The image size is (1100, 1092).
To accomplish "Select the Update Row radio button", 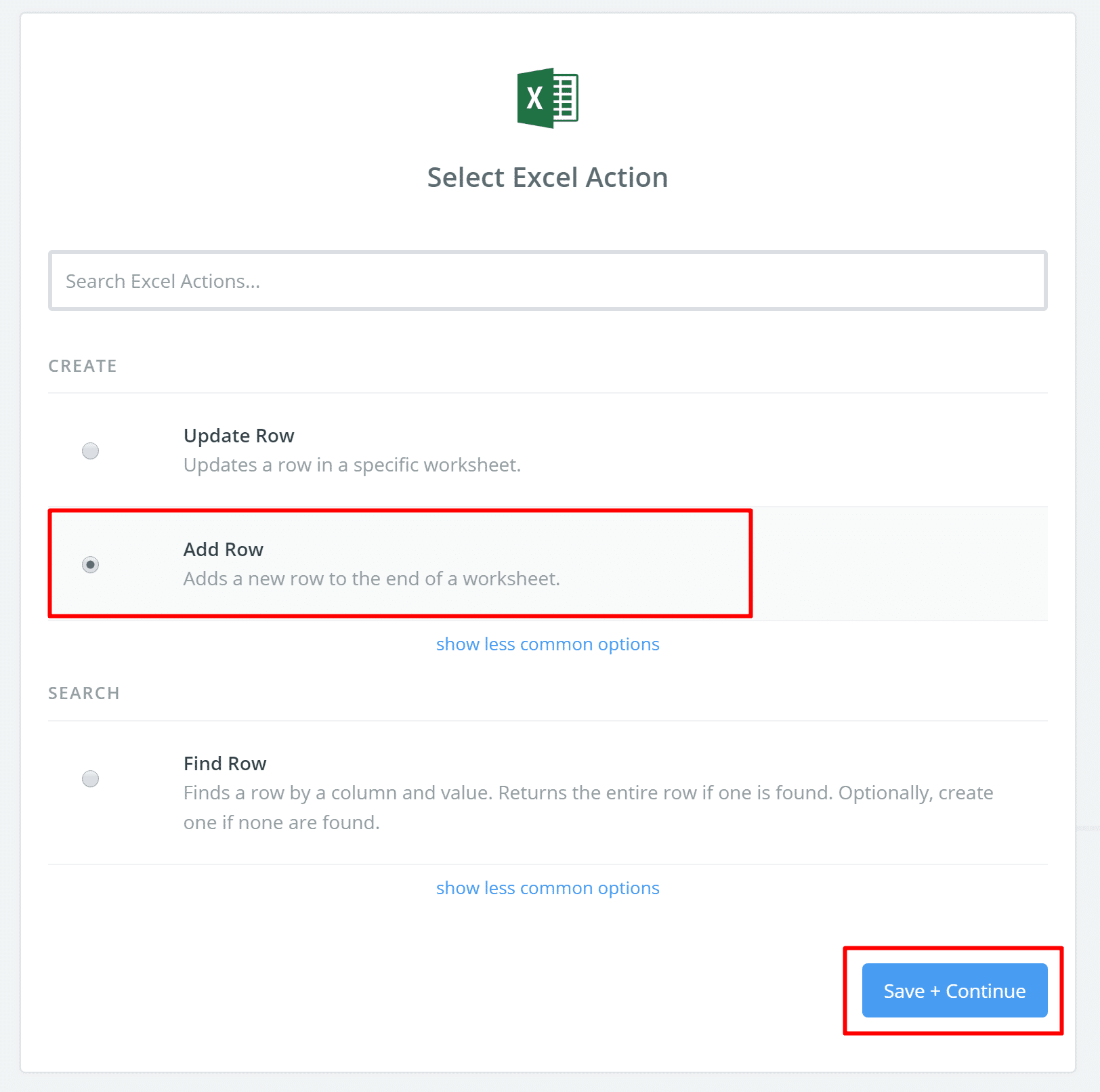I will [x=90, y=450].
